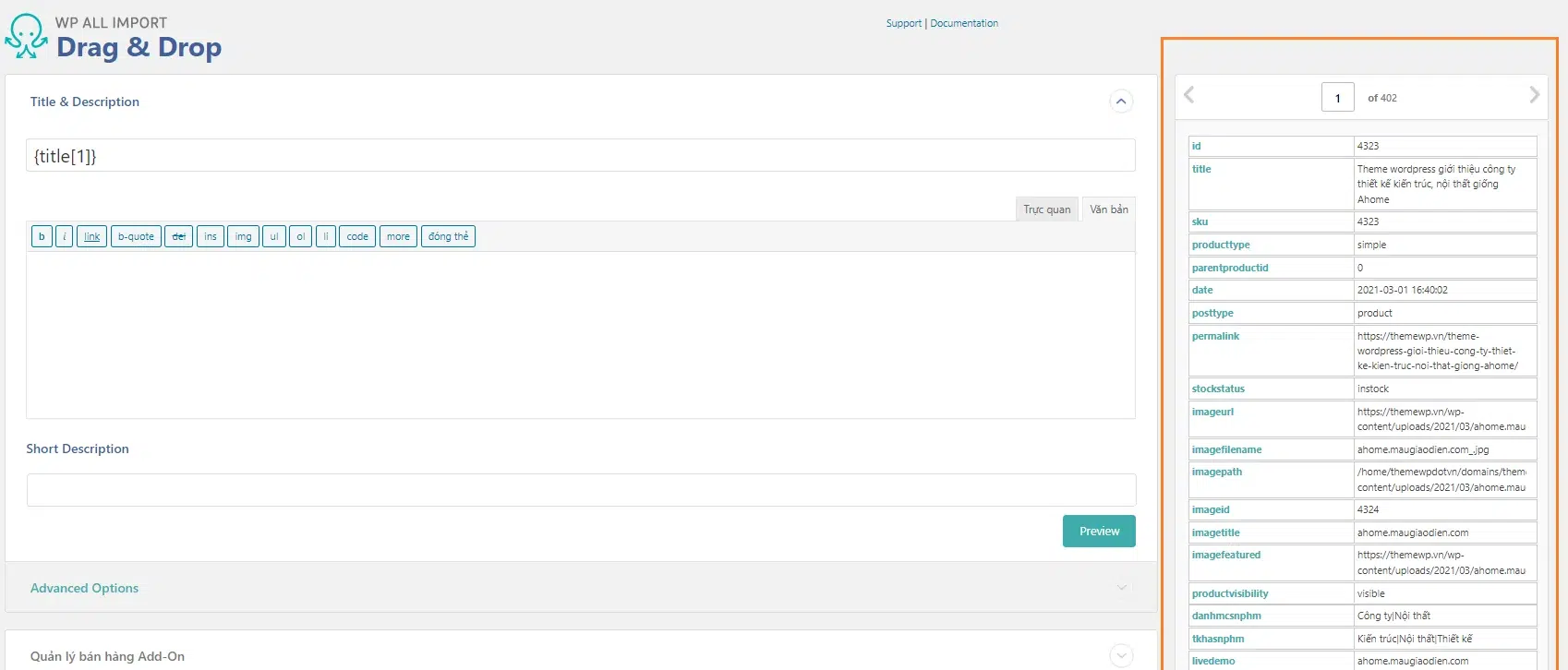Click the posttype value 'product'
This screenshot has width=1568, height=670.
pos(1374,313)
